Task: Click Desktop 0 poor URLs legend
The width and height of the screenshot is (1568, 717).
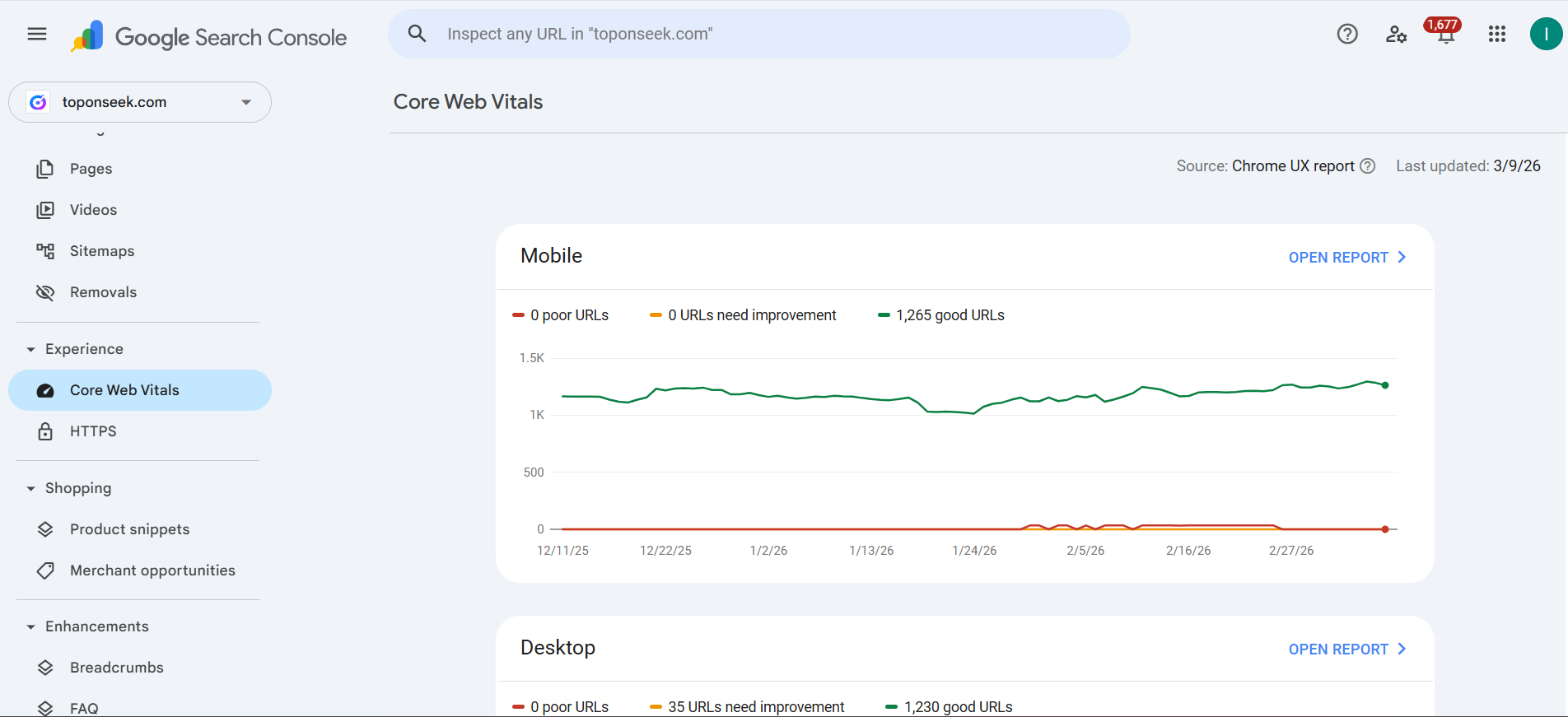Action: click(560, 707)
